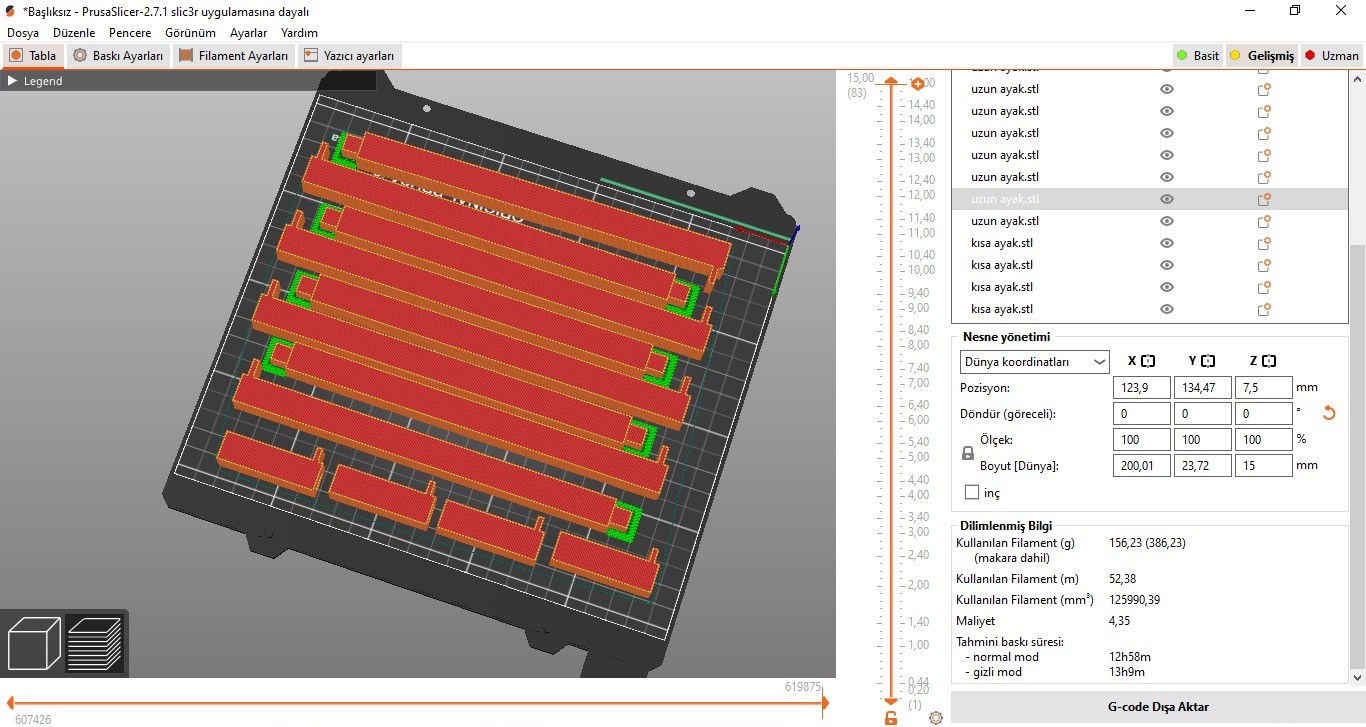This screenshot has height=727, width=1366.
Task: Toggle the eye icon on the topmost kısa ayak.stl row
Action: [1166, 243]
